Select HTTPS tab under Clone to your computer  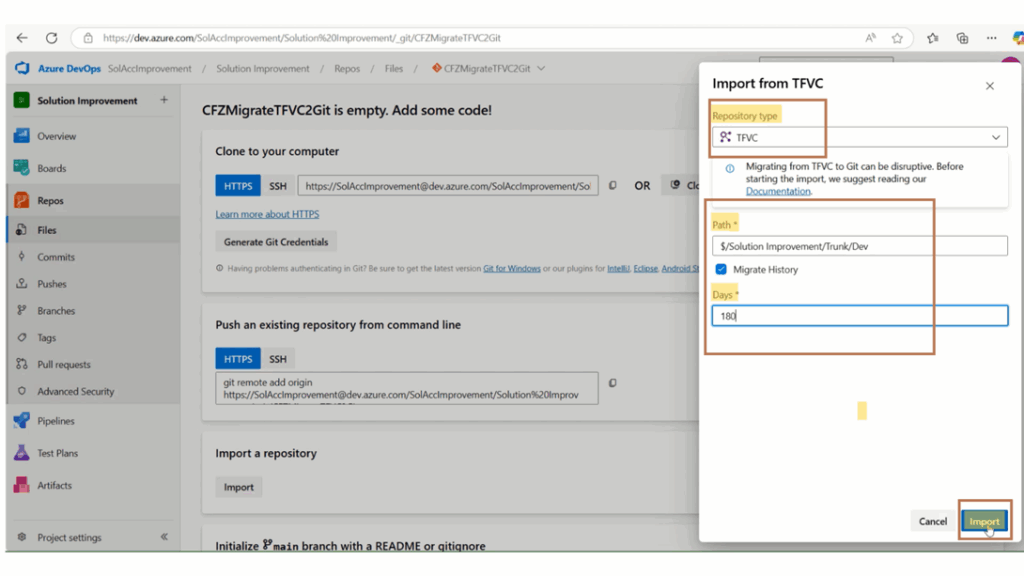click(238, 185)
